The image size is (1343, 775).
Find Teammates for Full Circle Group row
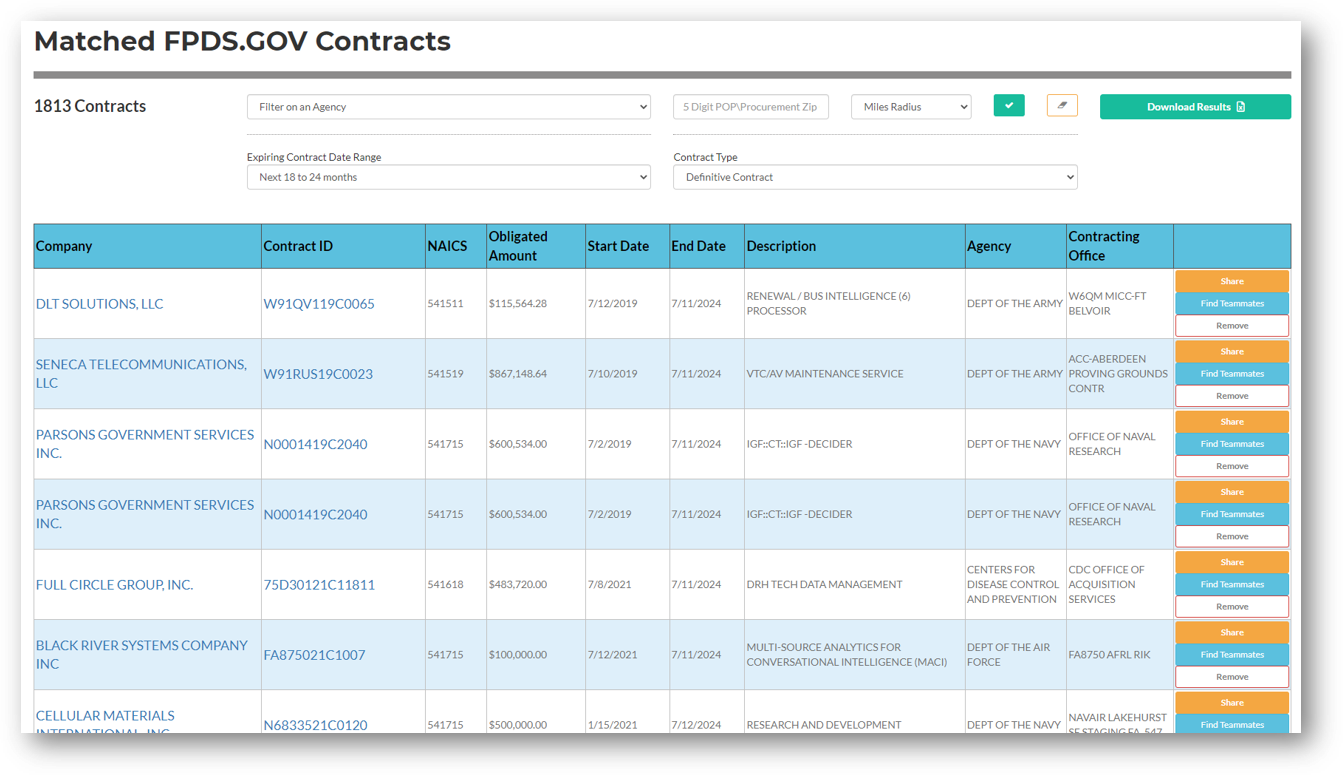(1232, 584)
